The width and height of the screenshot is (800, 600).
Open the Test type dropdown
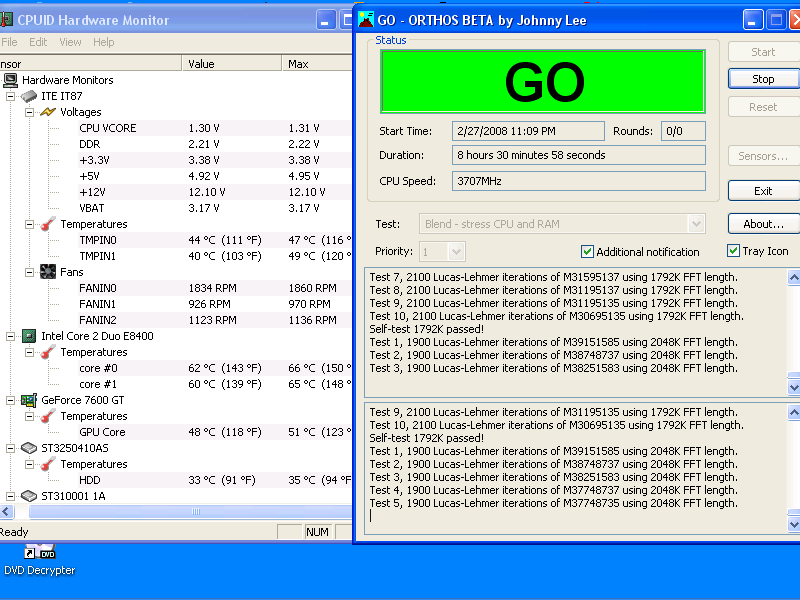[696, 223]
